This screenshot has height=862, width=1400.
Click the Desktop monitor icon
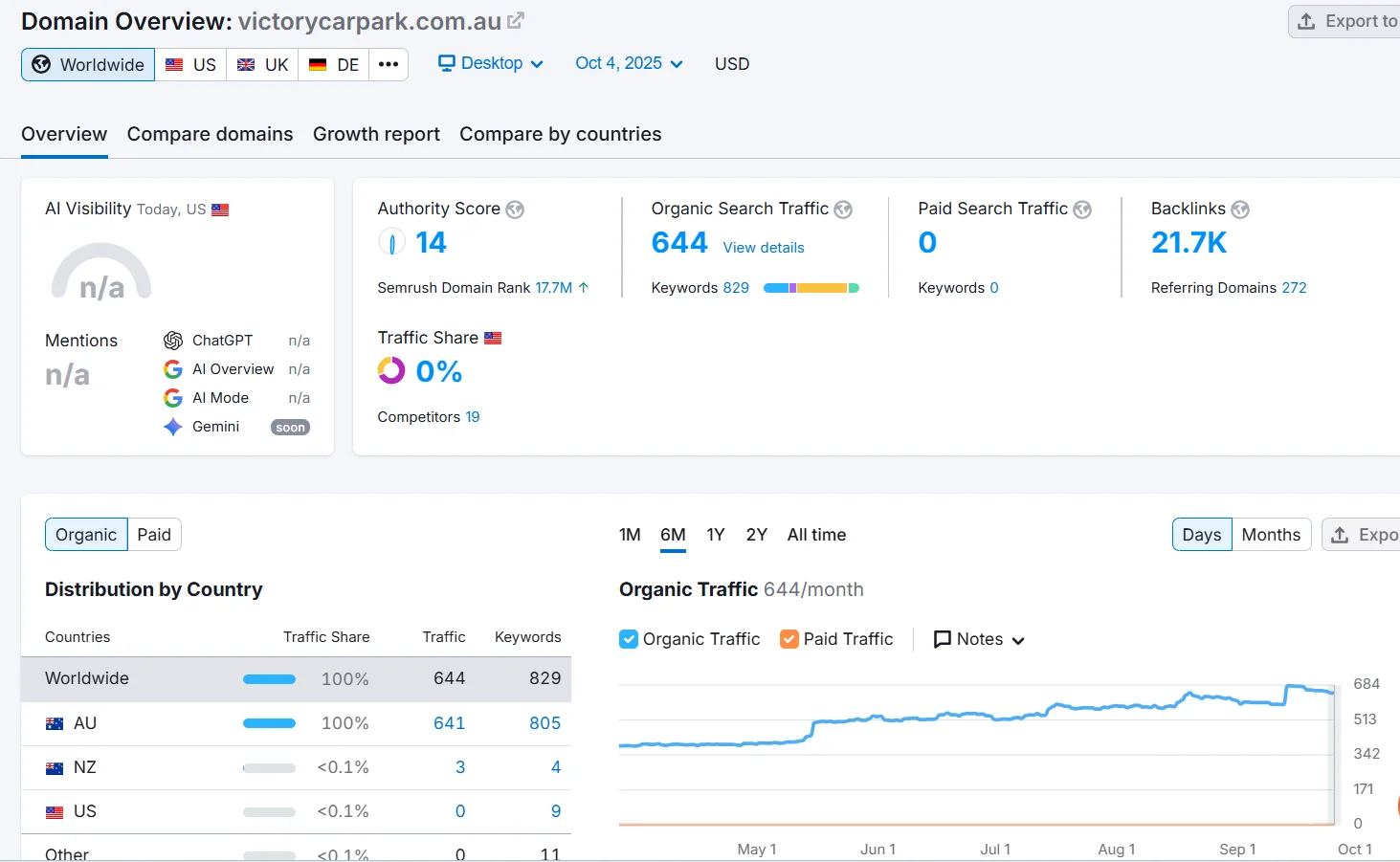click(x=447, y=63)
